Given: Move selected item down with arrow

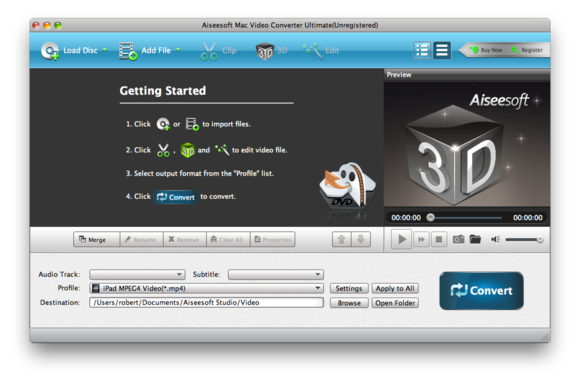Looking at the screenshot, I should click(361, 240).
